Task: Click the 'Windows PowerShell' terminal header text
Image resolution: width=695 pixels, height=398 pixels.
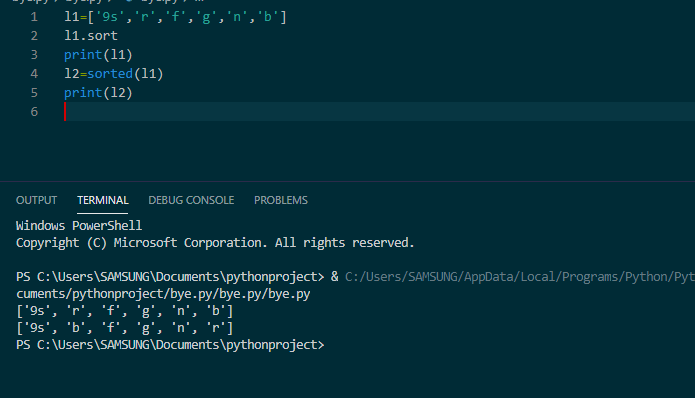Action: tap(79, 226)
